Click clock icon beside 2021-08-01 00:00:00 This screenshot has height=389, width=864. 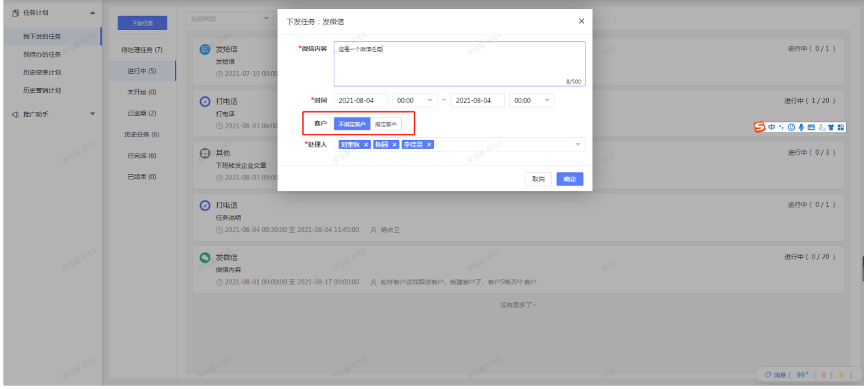click(x=219, y=282)
